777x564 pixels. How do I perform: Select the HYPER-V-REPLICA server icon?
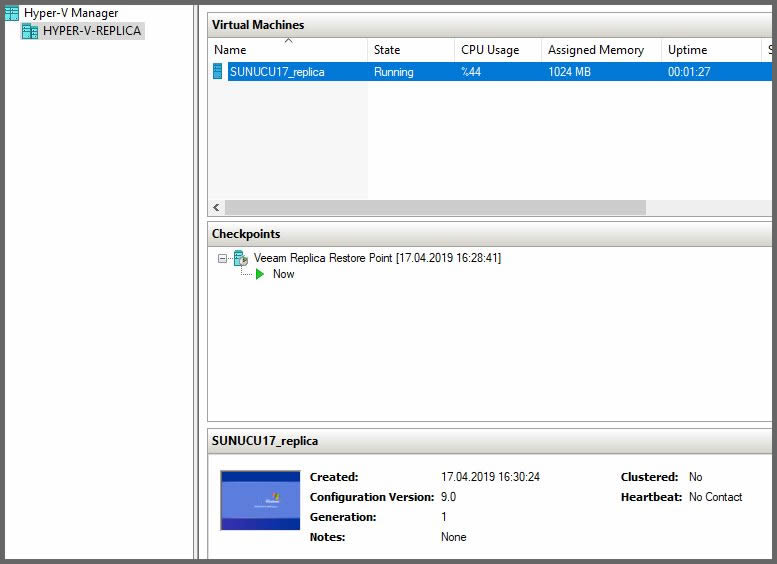tap(30, 31)
